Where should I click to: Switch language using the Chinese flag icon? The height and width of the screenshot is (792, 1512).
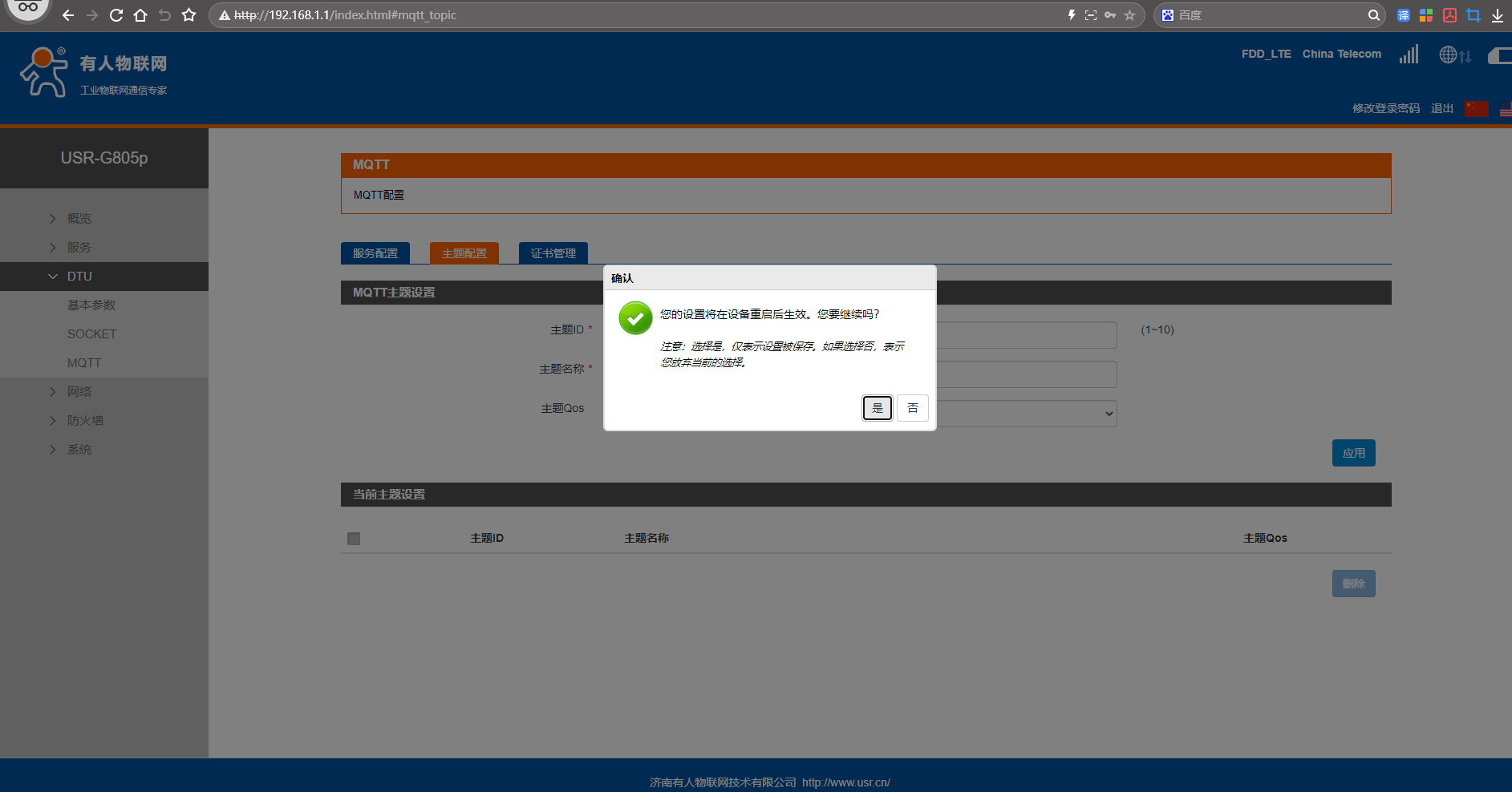coord(1476,108)
